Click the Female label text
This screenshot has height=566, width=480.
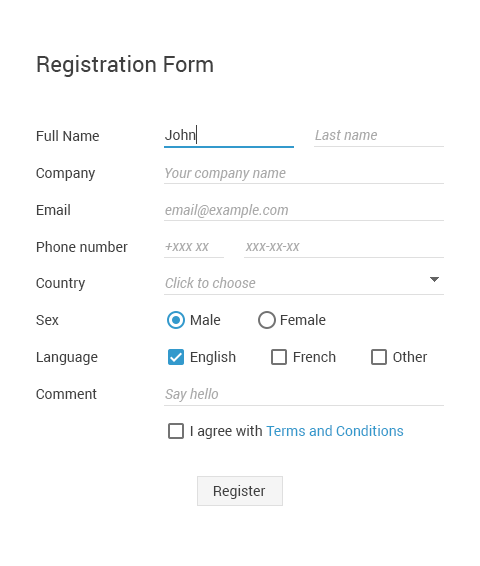pos(303,320)
